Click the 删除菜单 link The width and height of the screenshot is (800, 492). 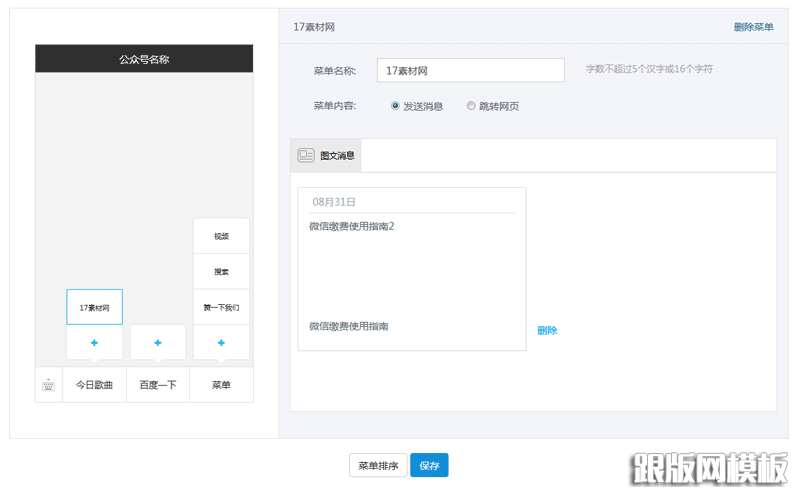point(754,27)
